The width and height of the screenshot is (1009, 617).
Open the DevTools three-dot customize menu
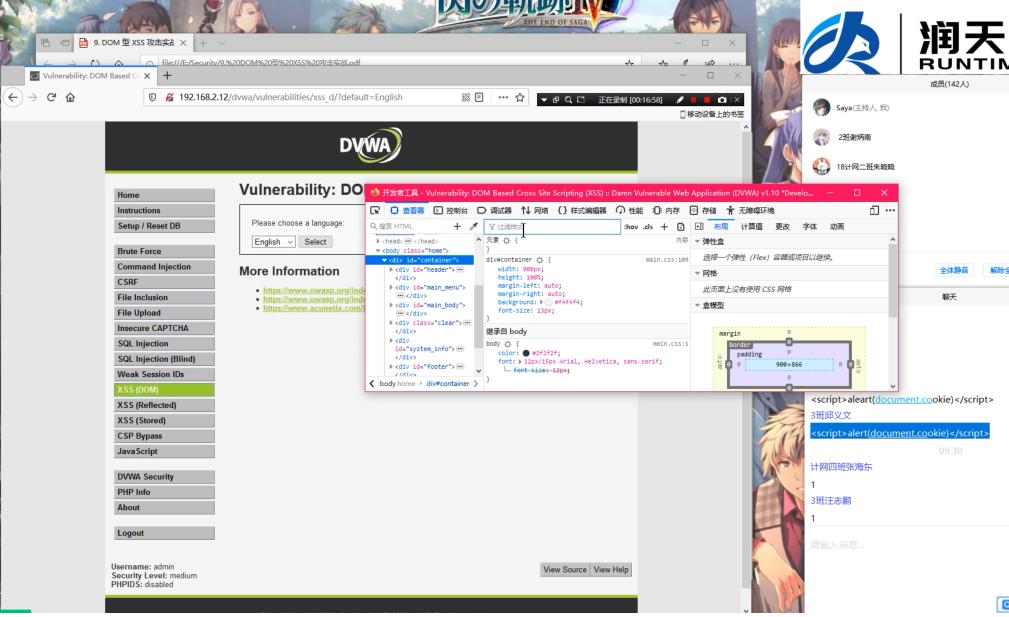point(890,210)
